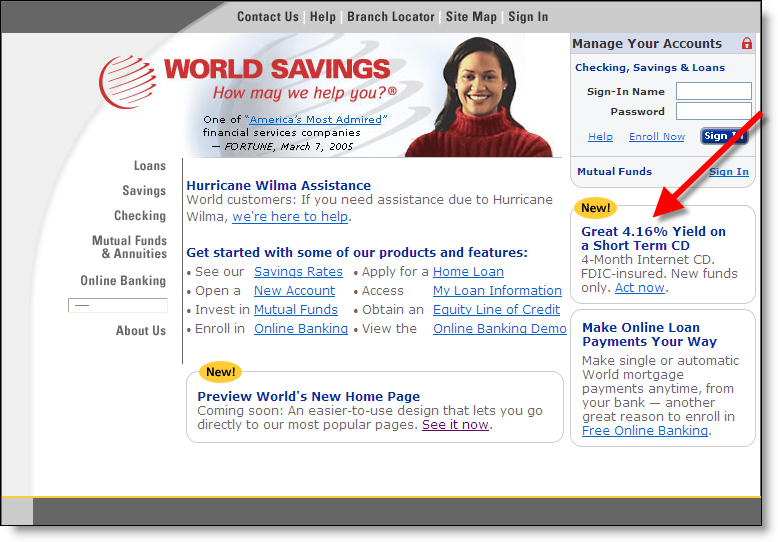778x542 pixels.
Task: Open Contact Us in top navigation
Action: coord(267,17)
